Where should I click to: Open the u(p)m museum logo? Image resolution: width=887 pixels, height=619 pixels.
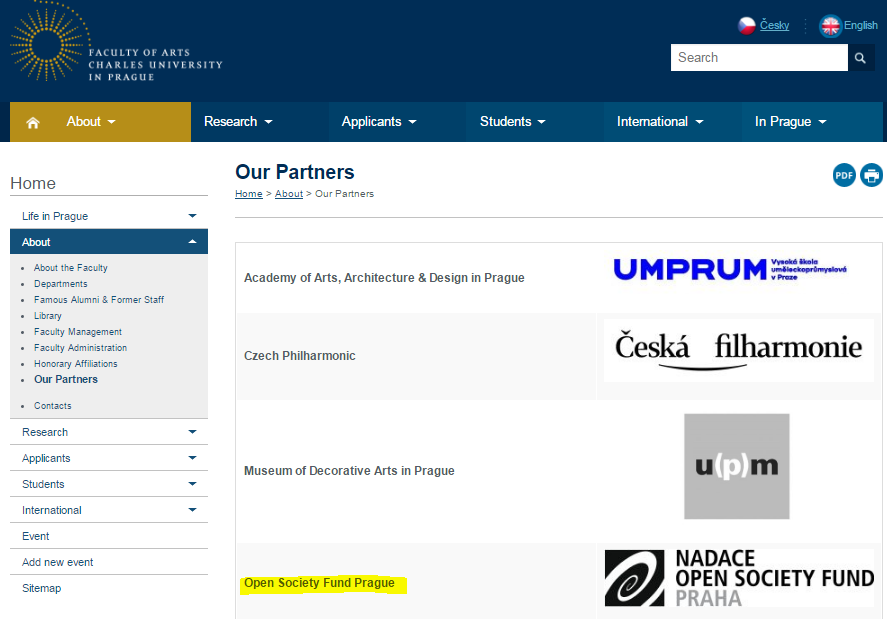tap(737, 466)
